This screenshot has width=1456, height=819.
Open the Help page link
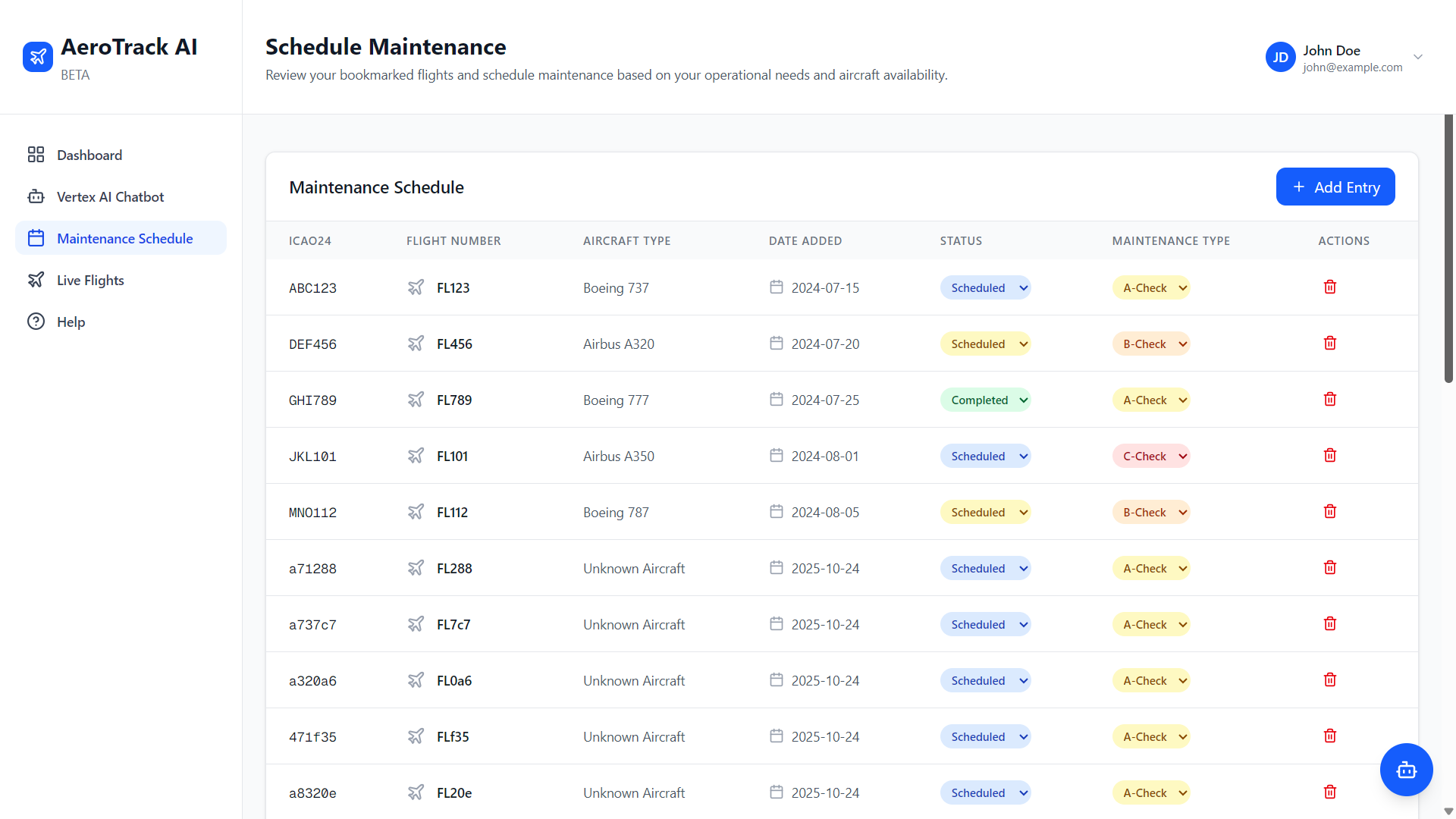click(x=71, y=322)
